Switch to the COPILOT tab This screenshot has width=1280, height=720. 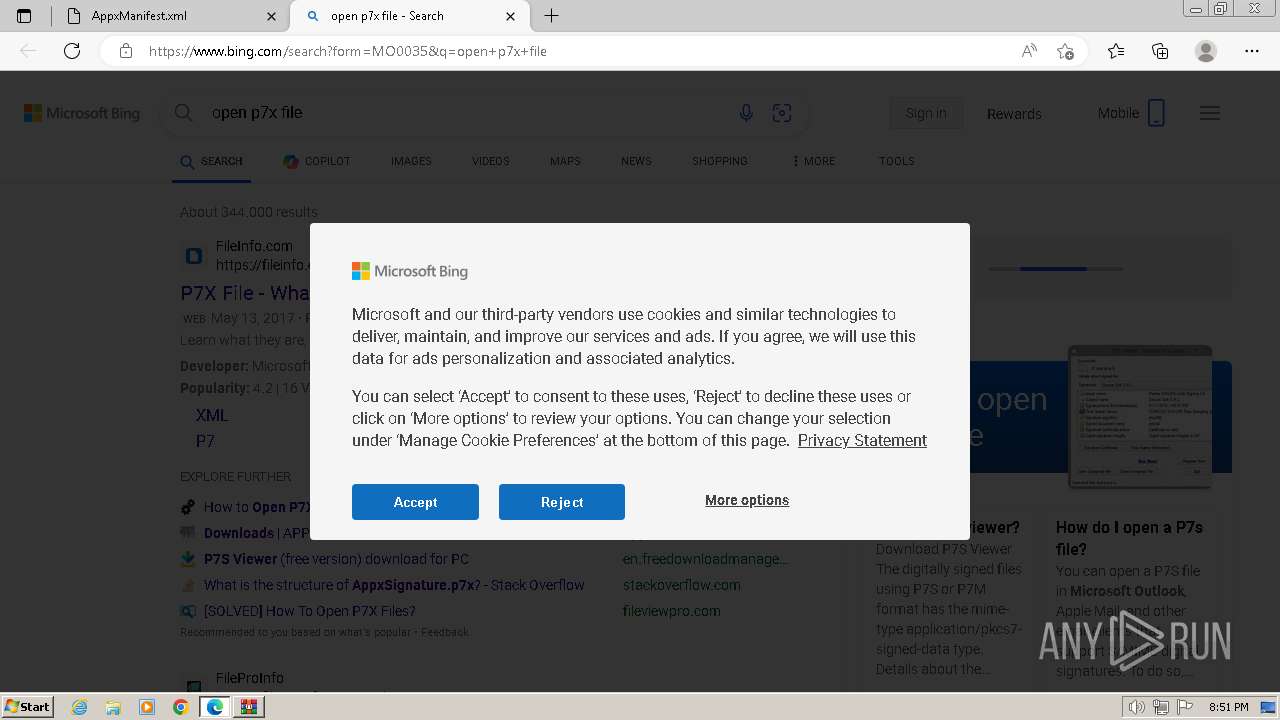[317, 161]
